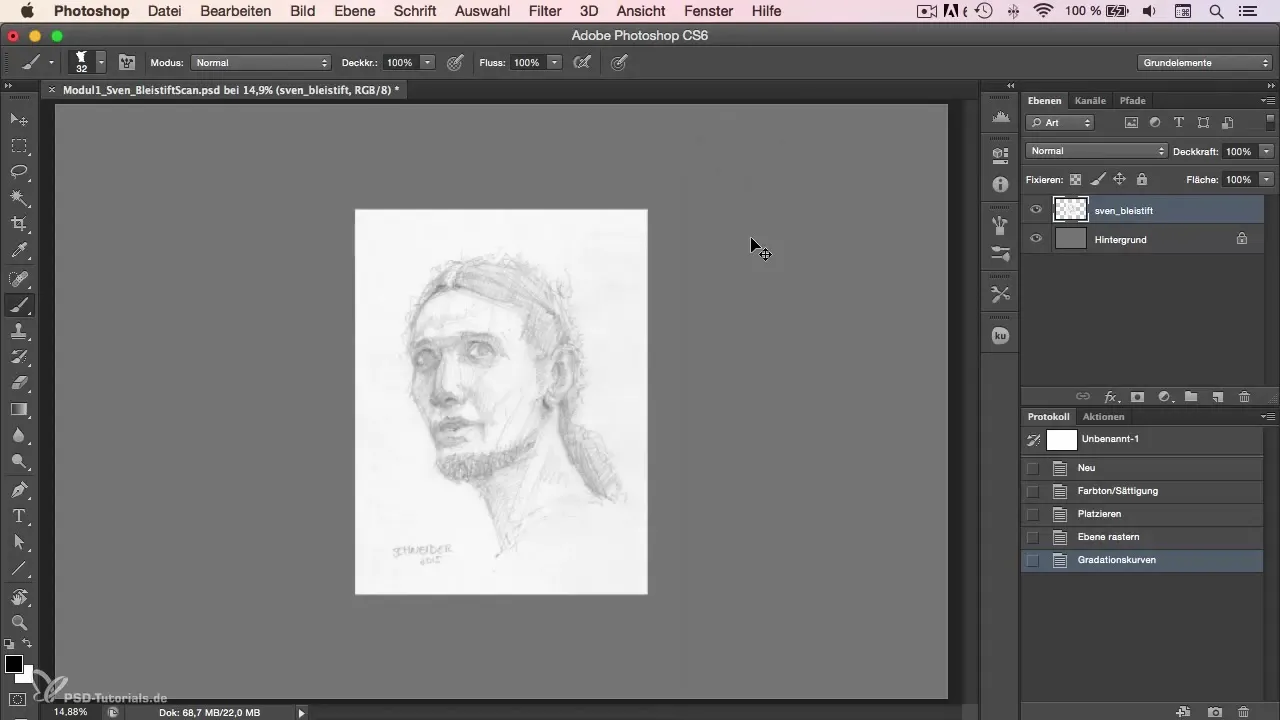This screenshot has width=1280, height=720.
Task: Open Fluss flow slider dropdown
Action: [555, 62]
